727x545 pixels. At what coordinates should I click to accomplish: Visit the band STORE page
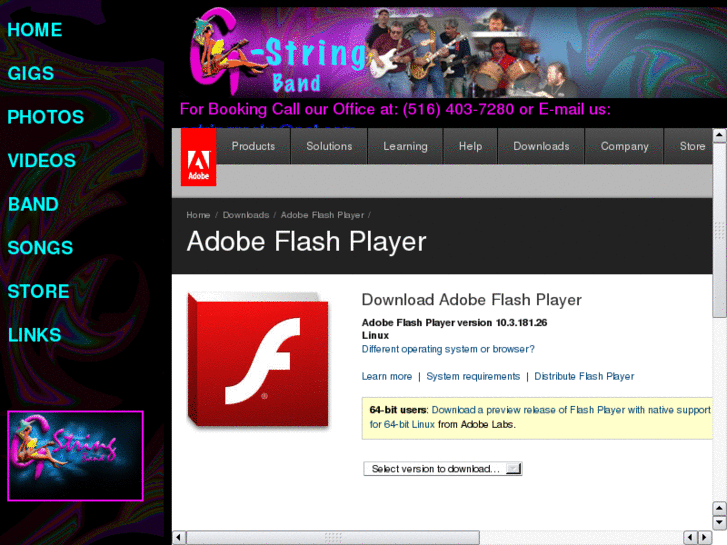tap(38, 292)
